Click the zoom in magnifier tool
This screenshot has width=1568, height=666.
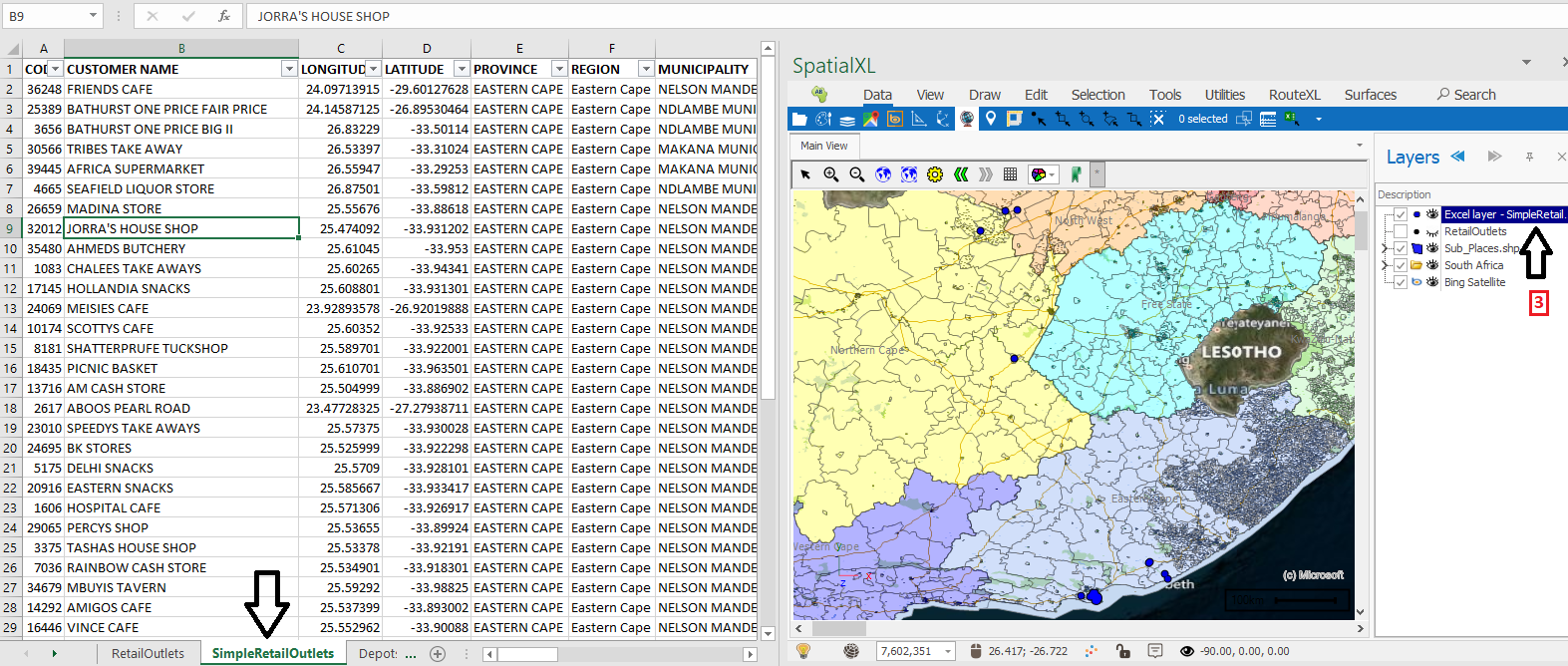[x=830, y=174]
